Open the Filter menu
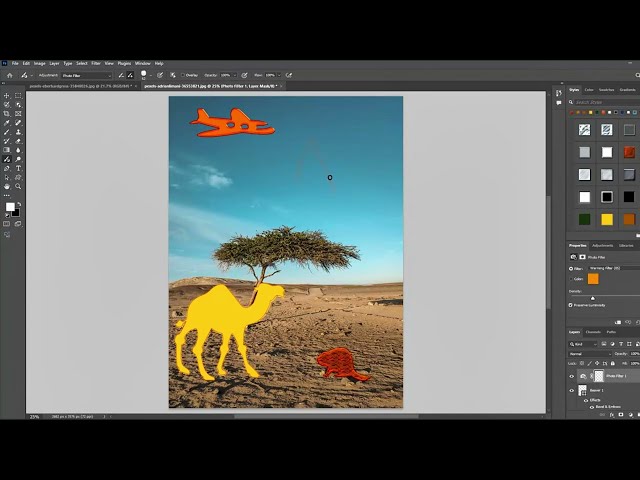This screenshot has height=480, width=640. tap(96, 63)
